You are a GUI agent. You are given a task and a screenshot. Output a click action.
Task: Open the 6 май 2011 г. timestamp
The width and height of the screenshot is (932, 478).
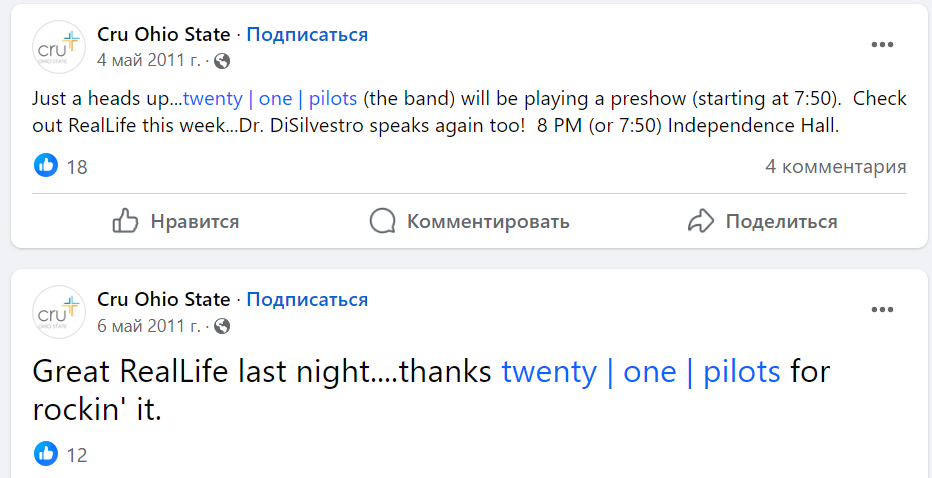click(x=149, y=326)
